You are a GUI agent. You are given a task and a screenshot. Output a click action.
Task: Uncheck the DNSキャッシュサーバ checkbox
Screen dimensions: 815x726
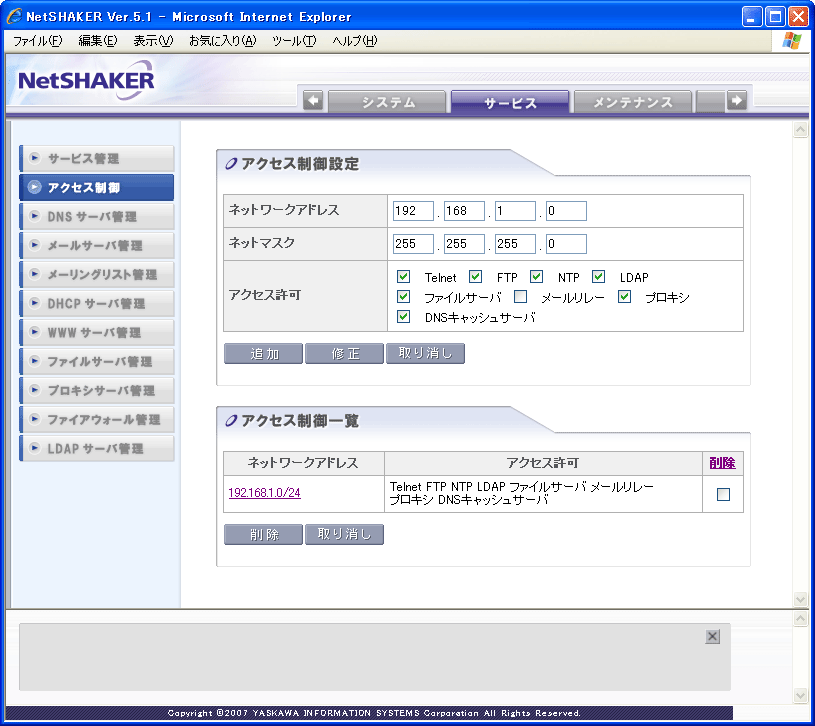click(x=403, y=316)
